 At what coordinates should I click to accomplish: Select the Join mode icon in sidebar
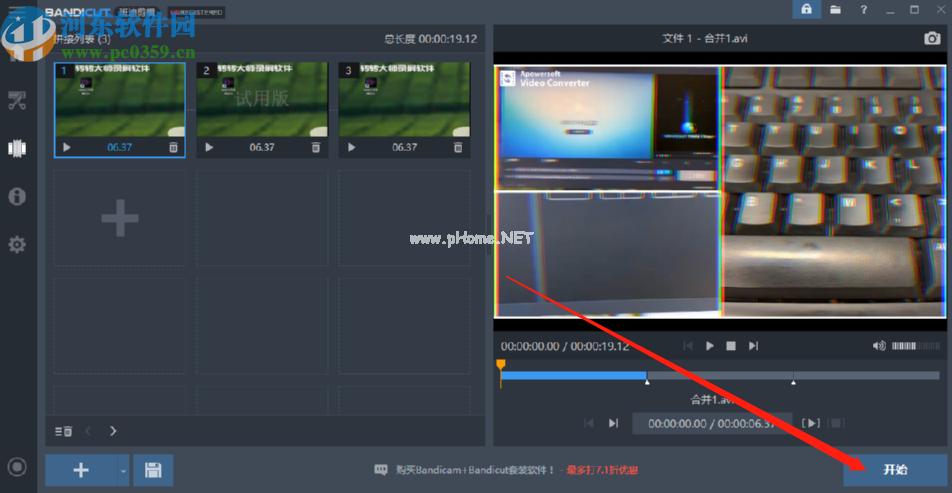pyautogui.click(x=17, y=148)
